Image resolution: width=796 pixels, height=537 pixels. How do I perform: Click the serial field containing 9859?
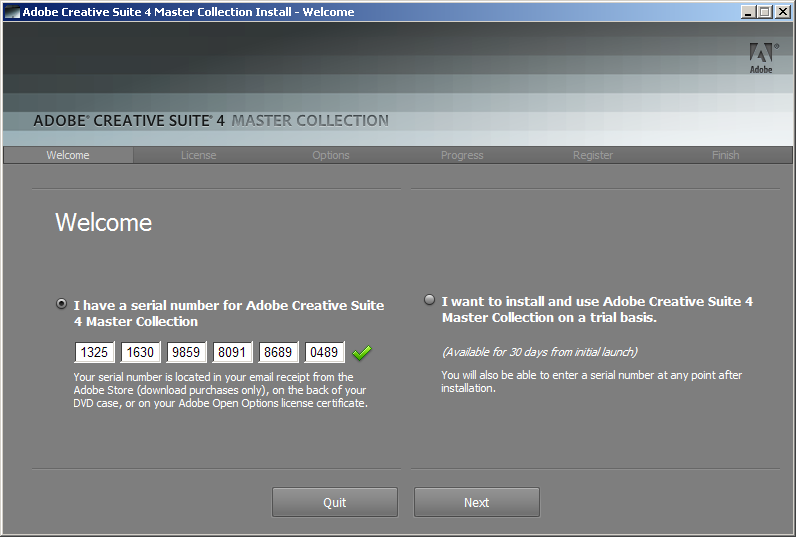tap(186, 352)
